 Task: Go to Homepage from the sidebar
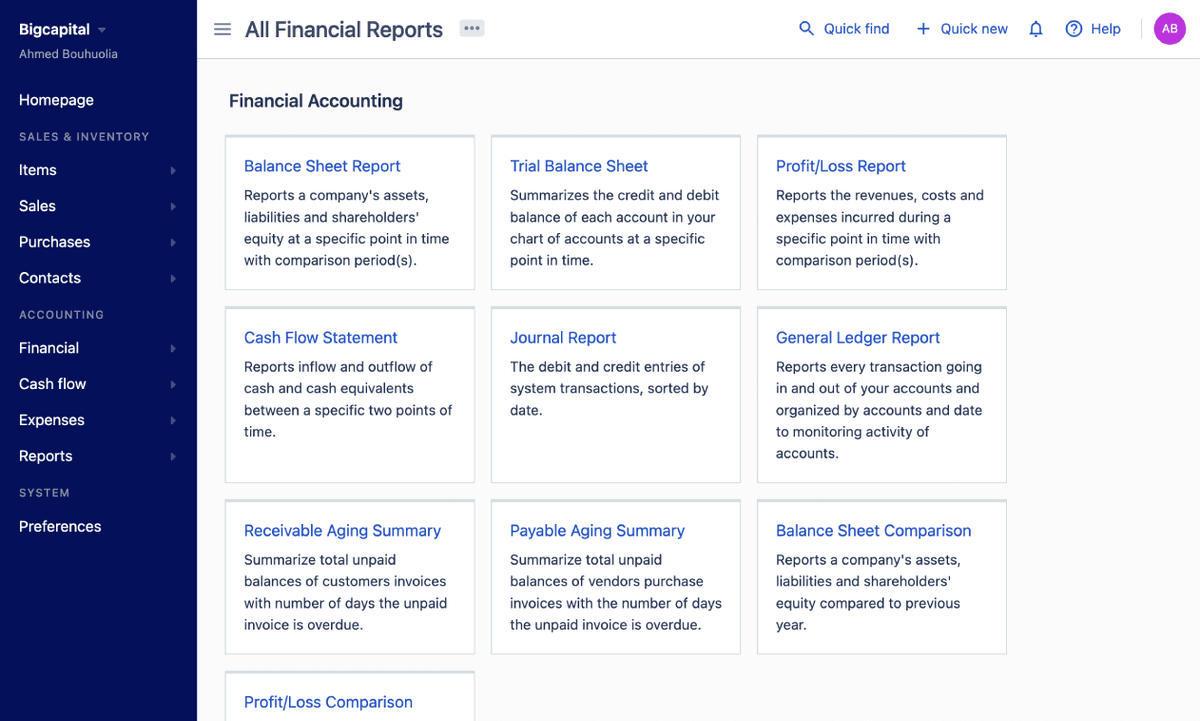click(x=56, y=100)
